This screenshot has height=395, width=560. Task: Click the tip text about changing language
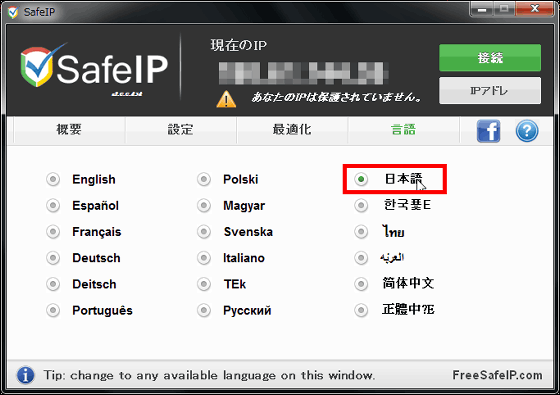(209, 375)
